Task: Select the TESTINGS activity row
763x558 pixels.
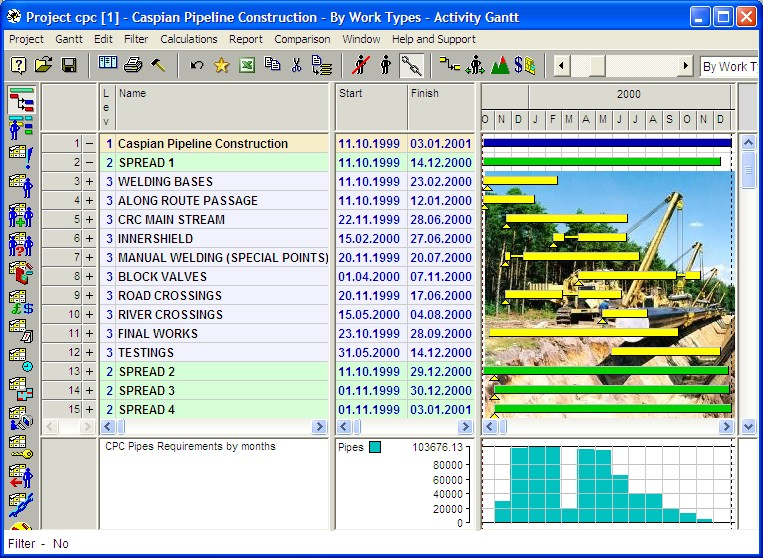Action: [214, 352]
